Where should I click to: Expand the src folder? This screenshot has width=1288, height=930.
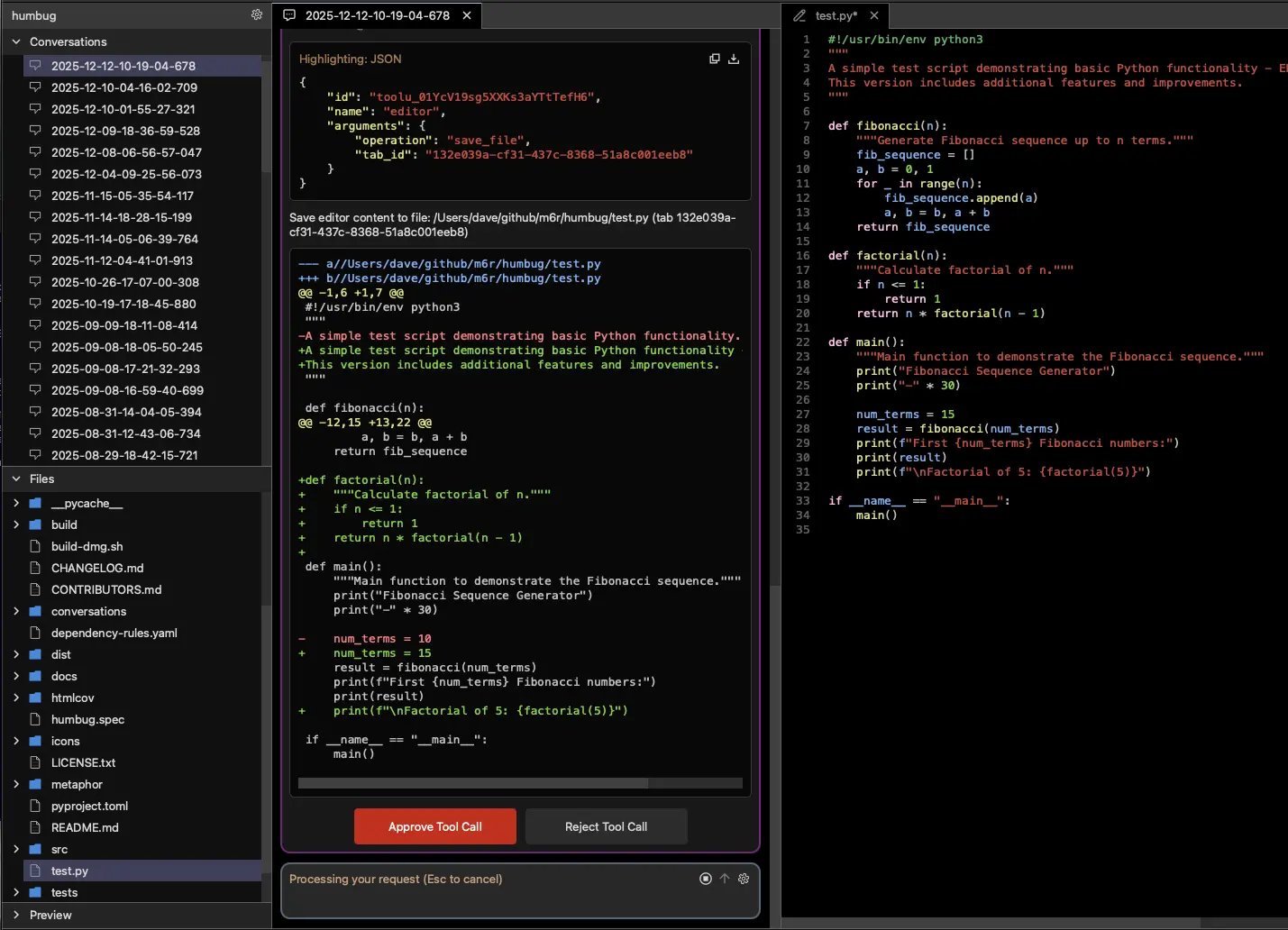(x=16, y=849)
